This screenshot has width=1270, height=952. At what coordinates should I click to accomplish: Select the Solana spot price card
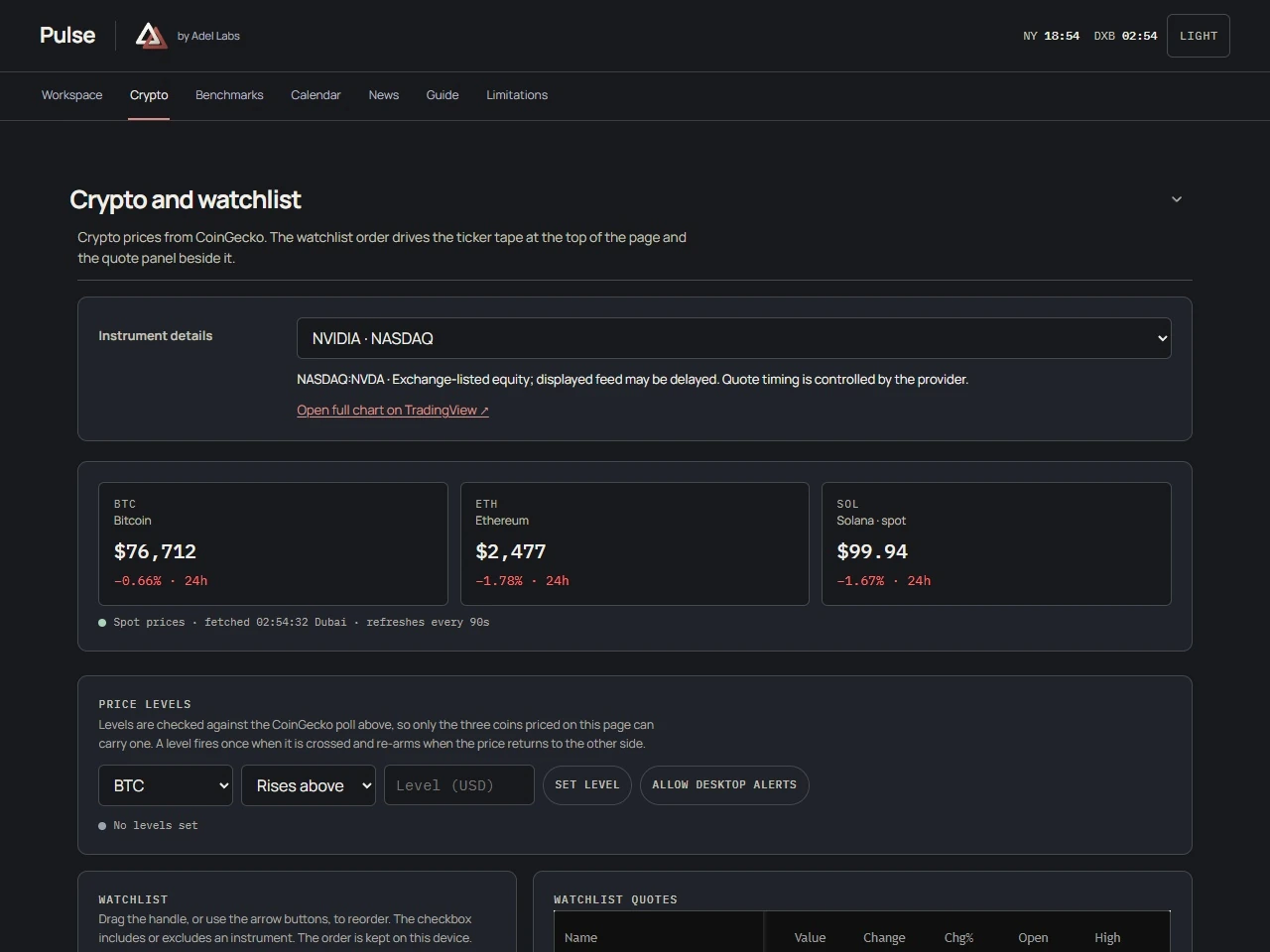(996, 543)
